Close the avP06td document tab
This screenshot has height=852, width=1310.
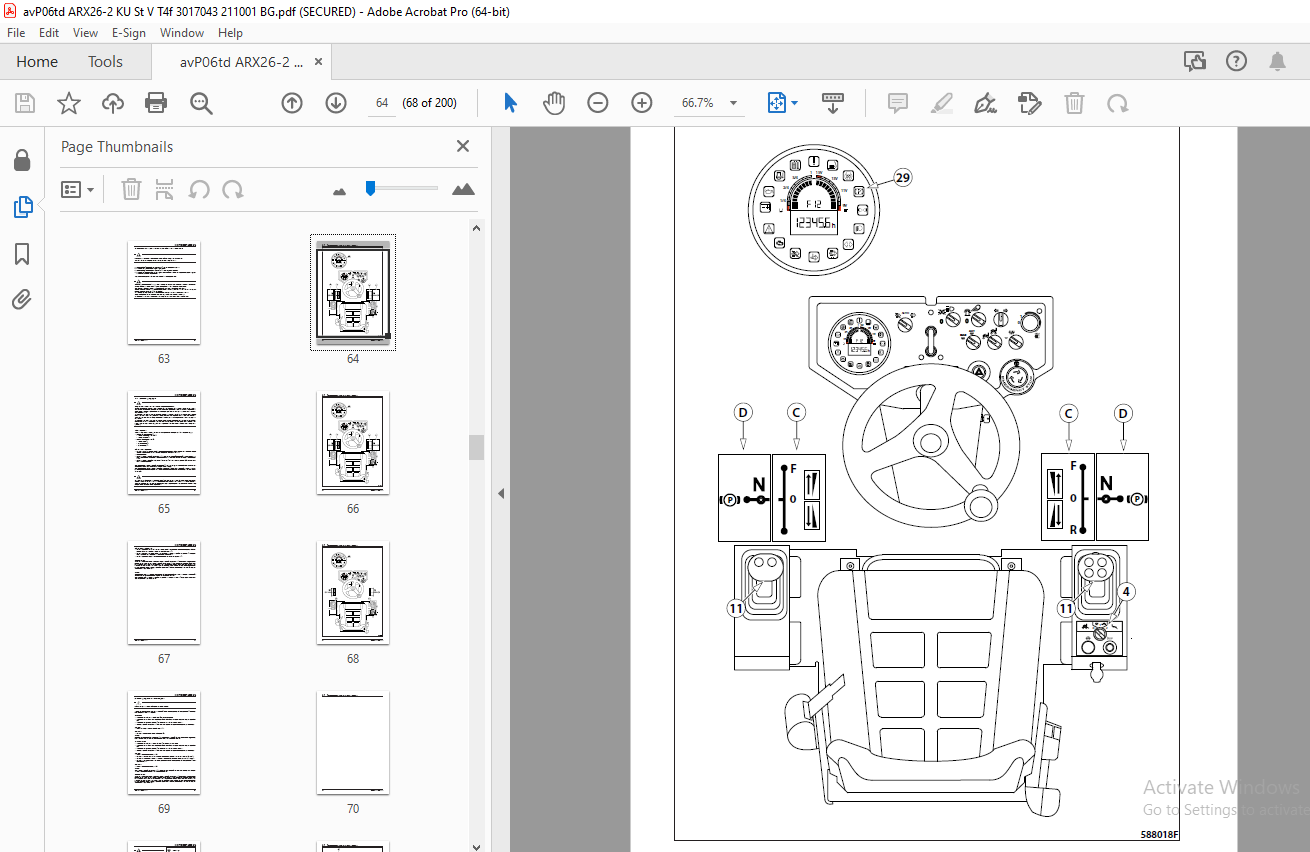pyautogui.click(x=319, y=62)
